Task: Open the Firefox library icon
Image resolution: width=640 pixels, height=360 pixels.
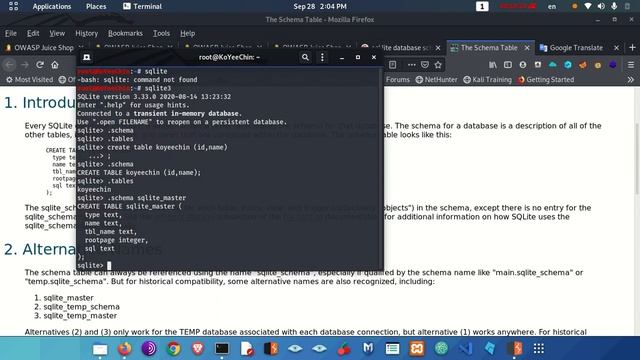Action: 493,65
